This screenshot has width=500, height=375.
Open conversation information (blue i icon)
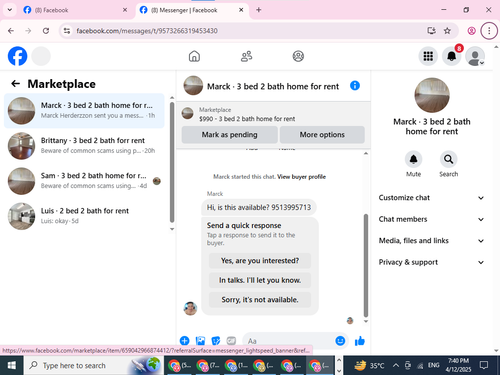click(x=355, y=86)
